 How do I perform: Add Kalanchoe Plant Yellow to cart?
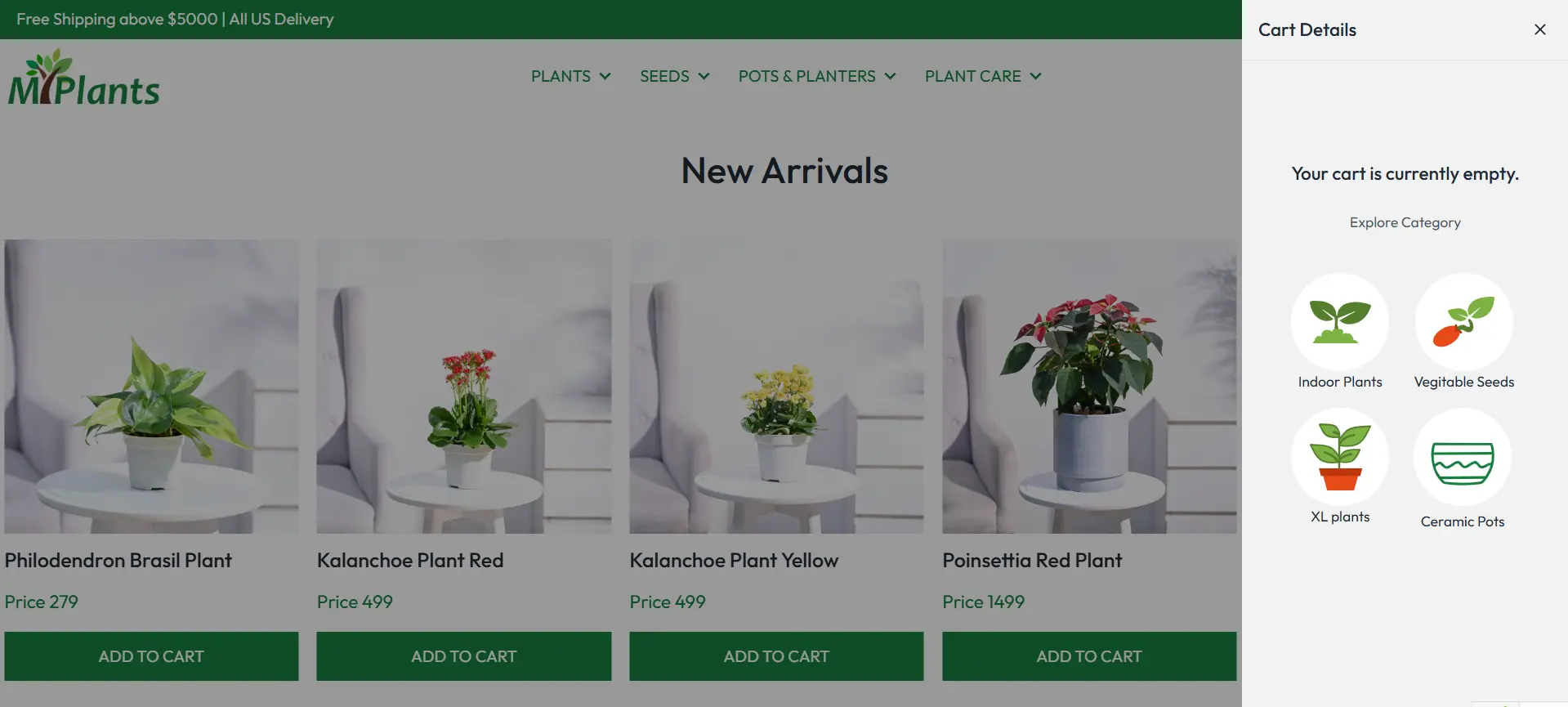776,656
